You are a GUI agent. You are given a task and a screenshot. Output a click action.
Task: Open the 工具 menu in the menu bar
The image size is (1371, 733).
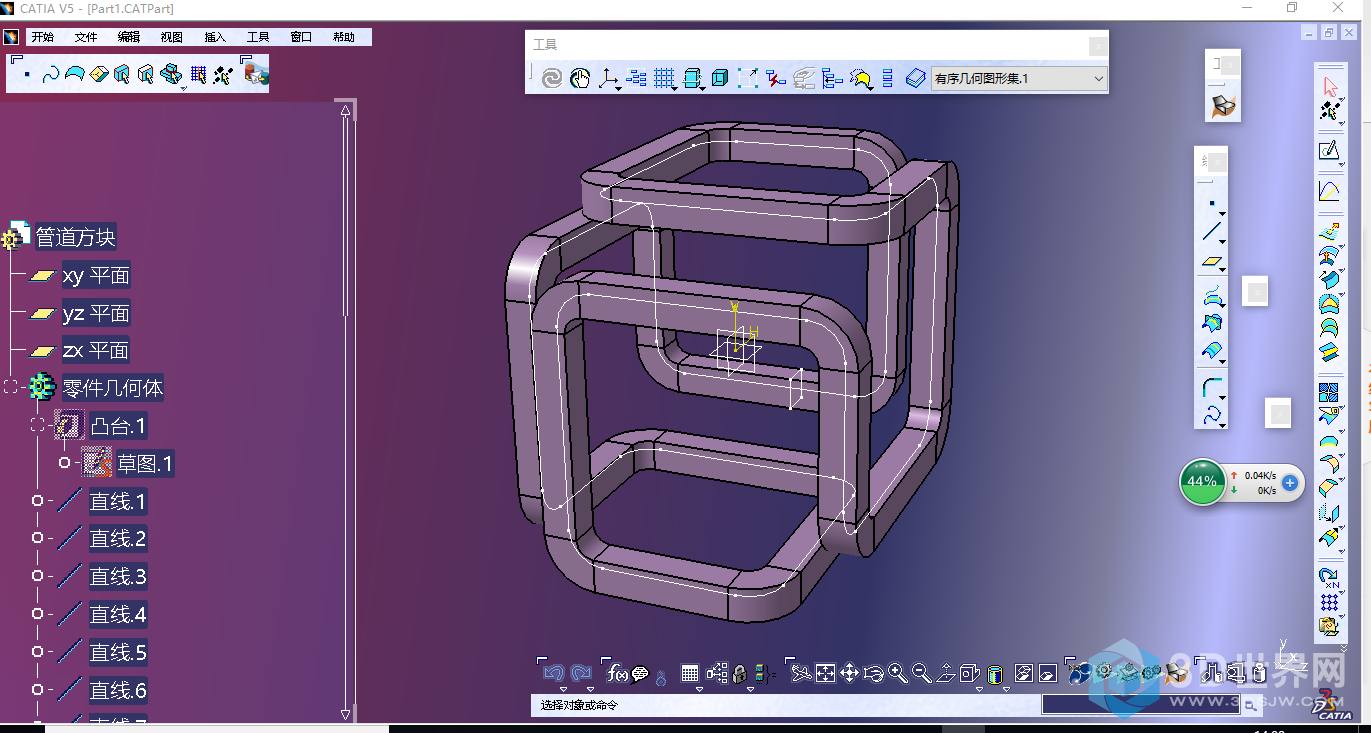coord(258,37)
